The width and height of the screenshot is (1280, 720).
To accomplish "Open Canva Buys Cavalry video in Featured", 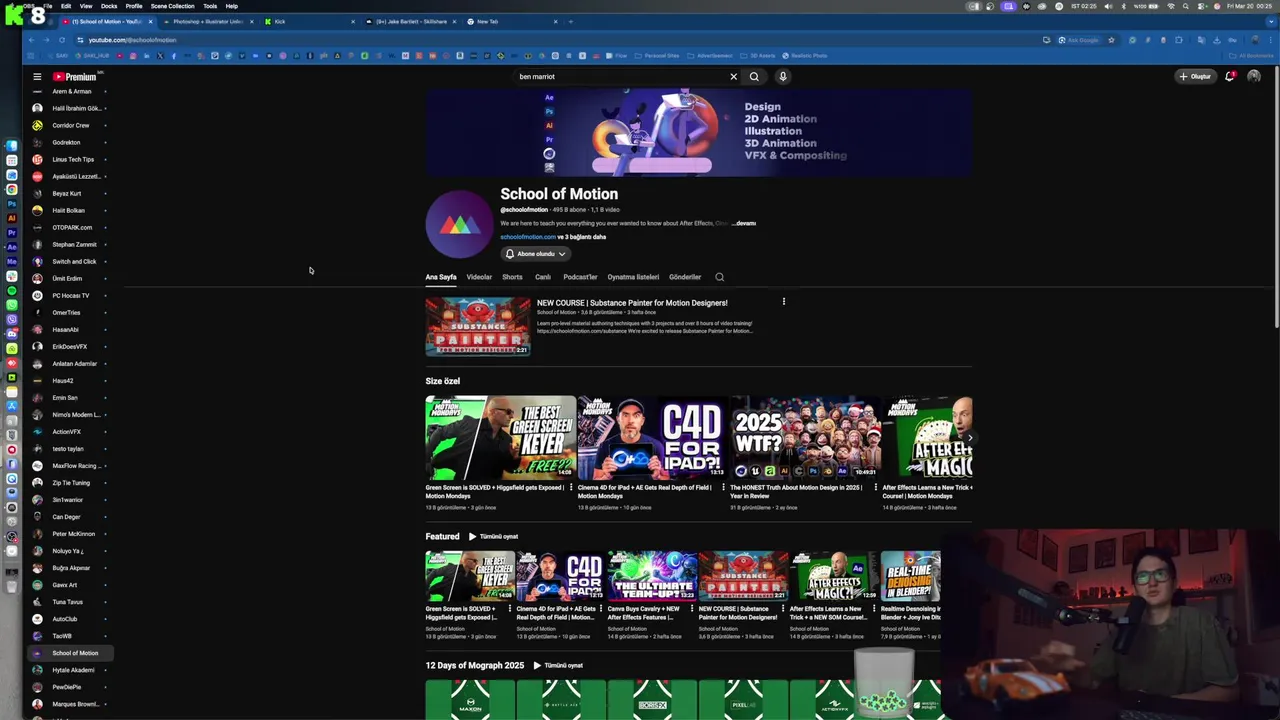I will click(x=652, y=576).
